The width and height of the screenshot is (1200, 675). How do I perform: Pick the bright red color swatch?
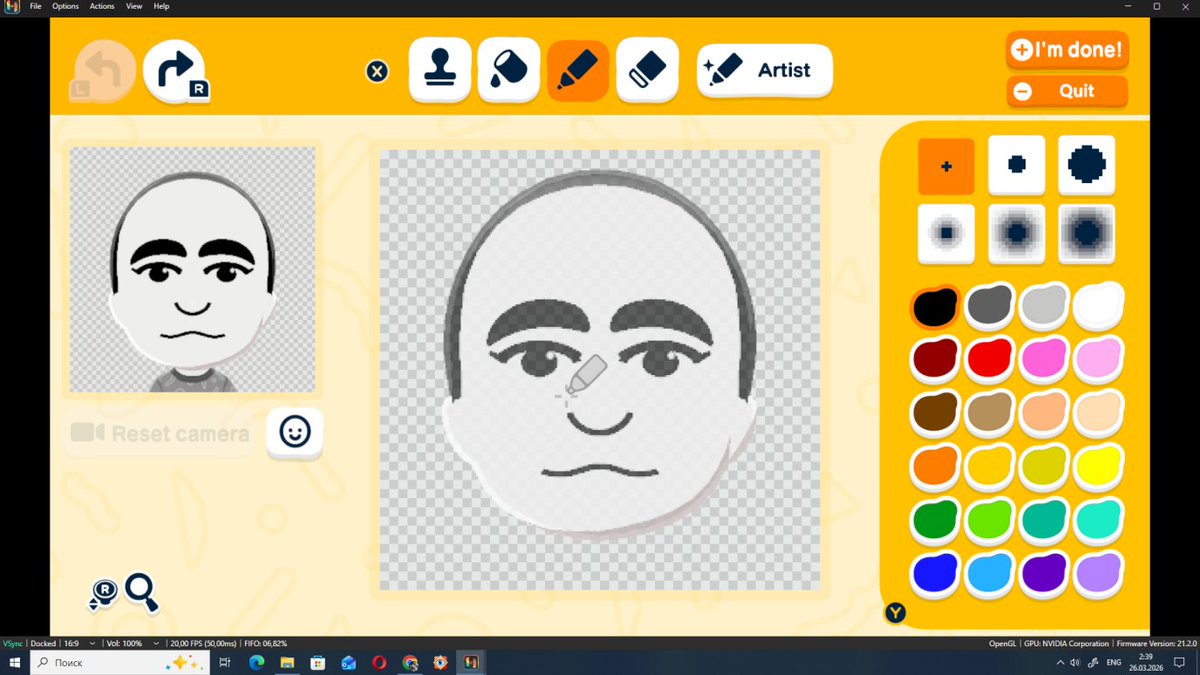[x=990, y=358]
